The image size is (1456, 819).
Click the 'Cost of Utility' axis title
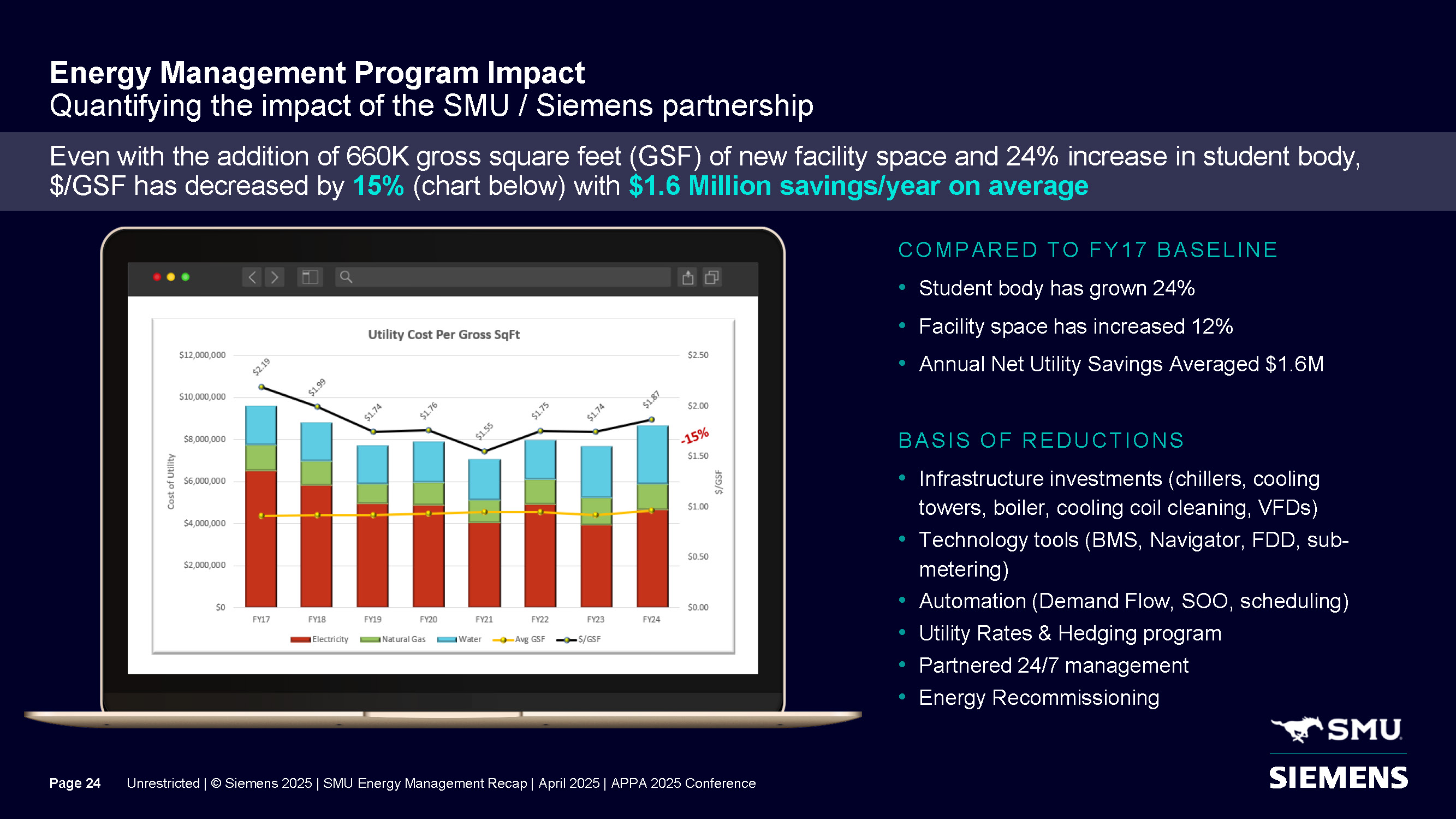tap(171, 482)
